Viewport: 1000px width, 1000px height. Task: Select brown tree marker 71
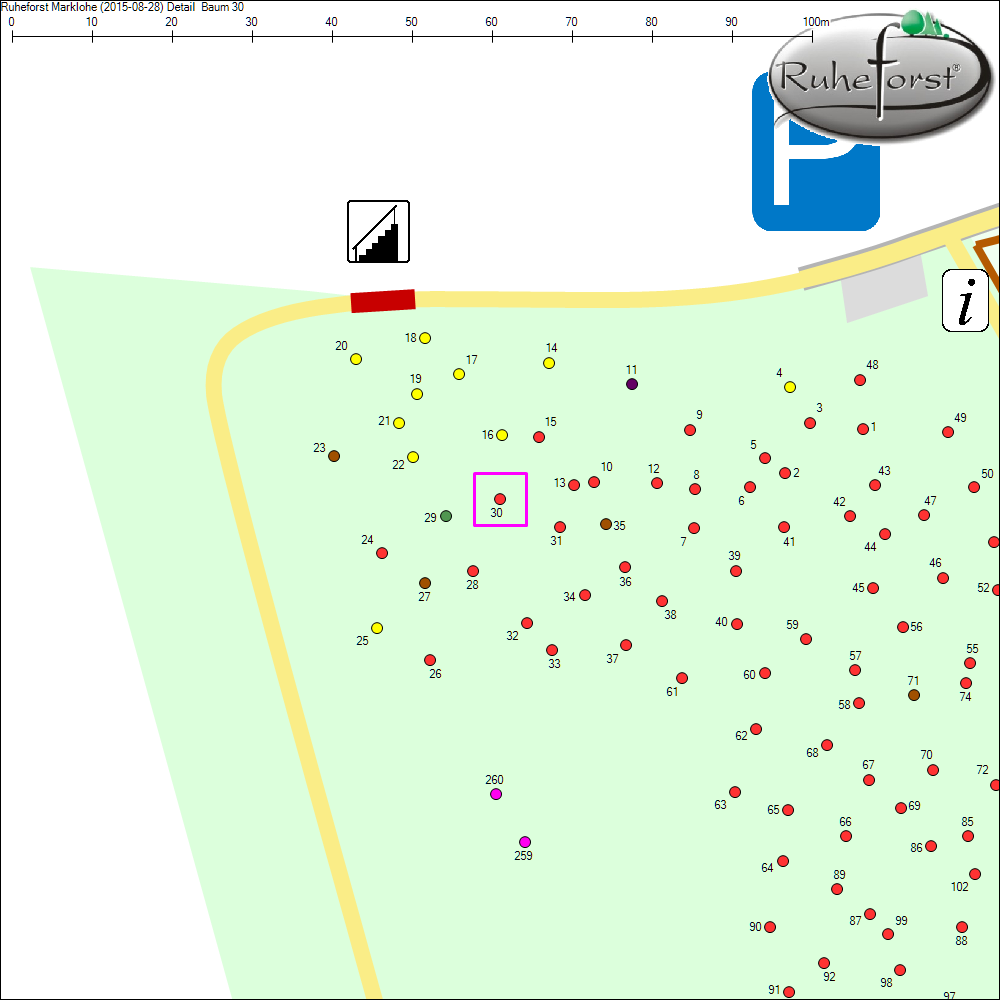[914, 695]
